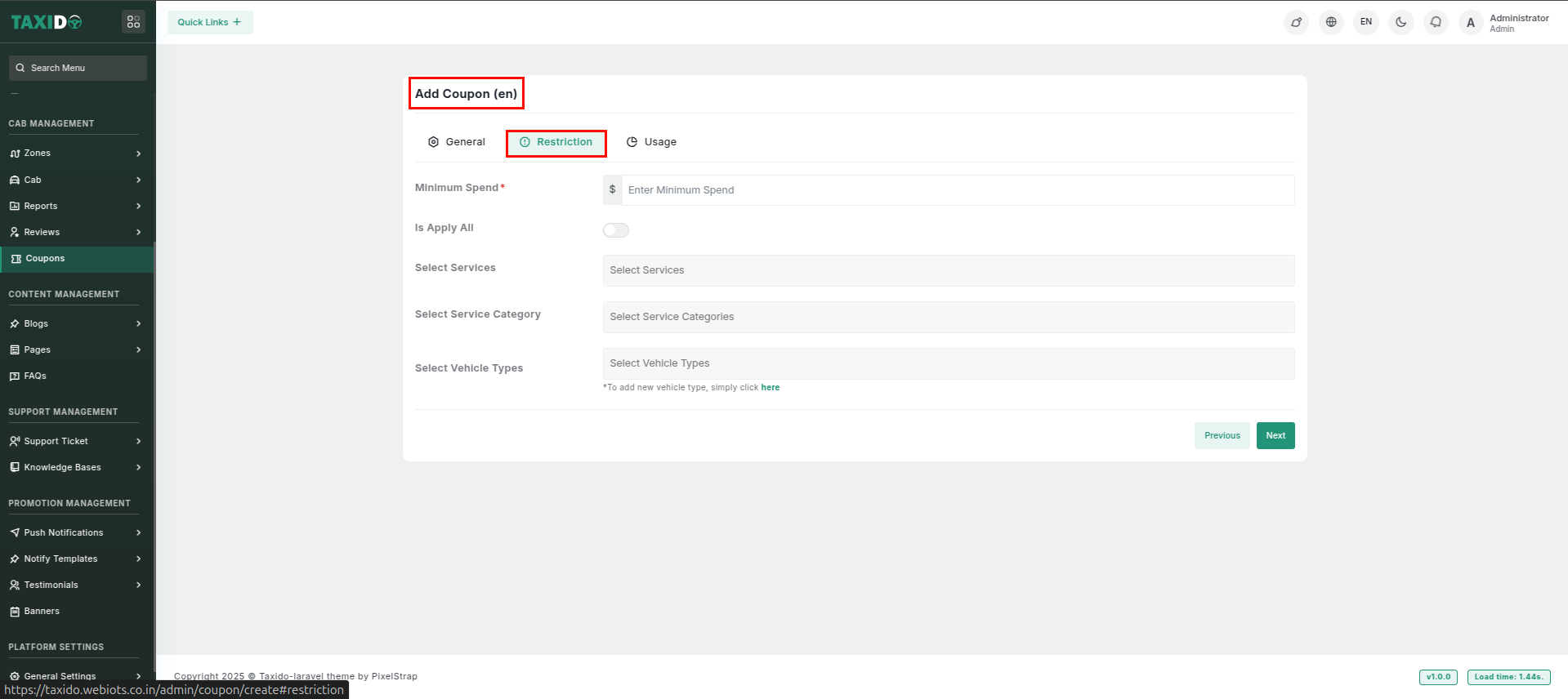Open the notifications bell icon
Image resolution: width=1568 pixels, height=699 pixels.
coord(1436,22)
